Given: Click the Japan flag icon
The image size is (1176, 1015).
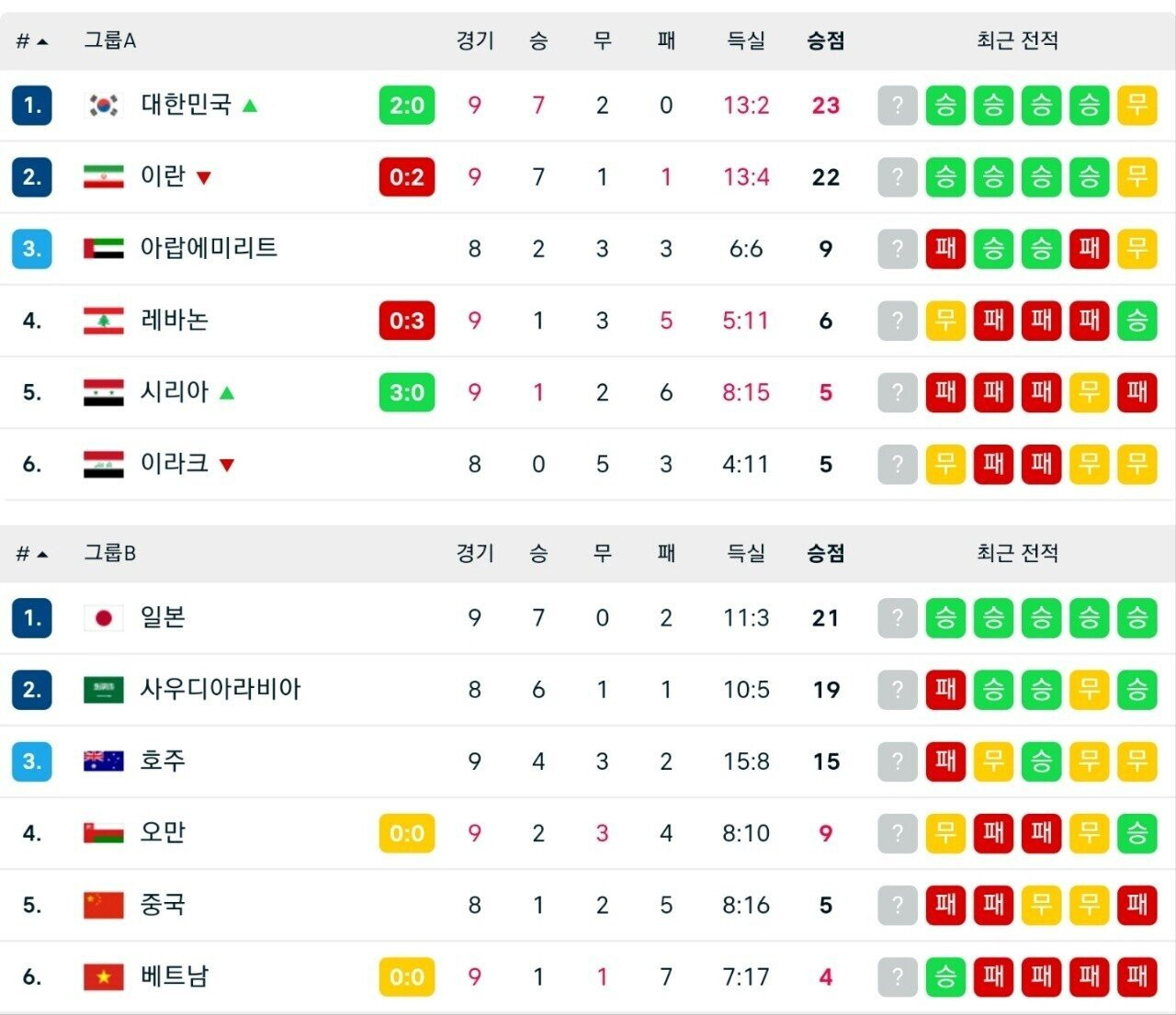Looking at the screenshot, I should tap(103, 618).
